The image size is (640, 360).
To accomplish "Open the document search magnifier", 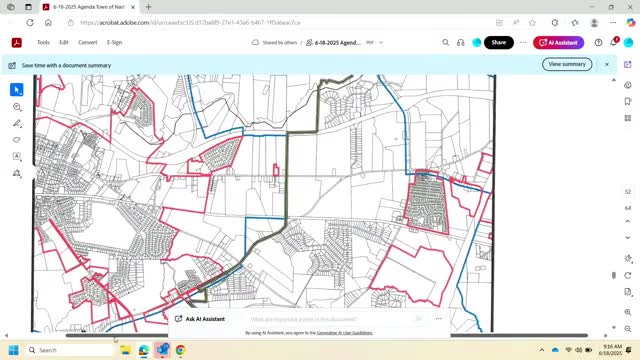I will 446,42.
